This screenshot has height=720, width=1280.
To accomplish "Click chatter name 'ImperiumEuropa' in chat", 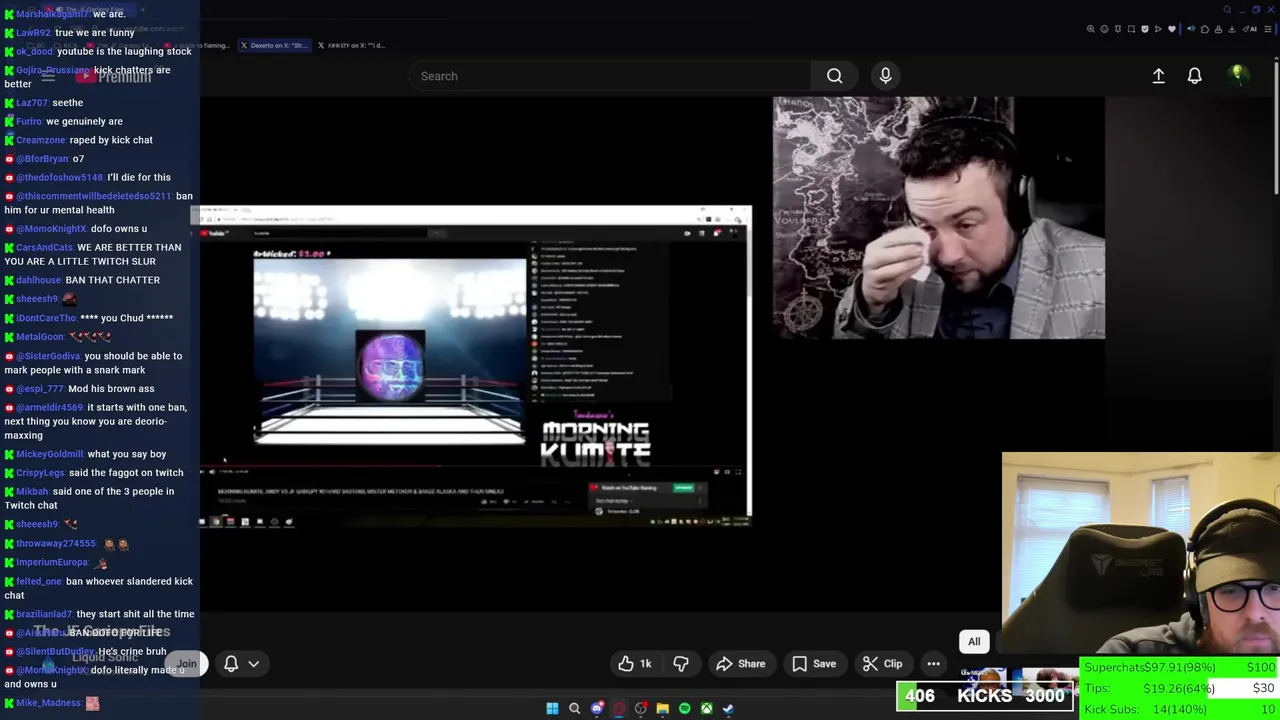I will (52, 562).
